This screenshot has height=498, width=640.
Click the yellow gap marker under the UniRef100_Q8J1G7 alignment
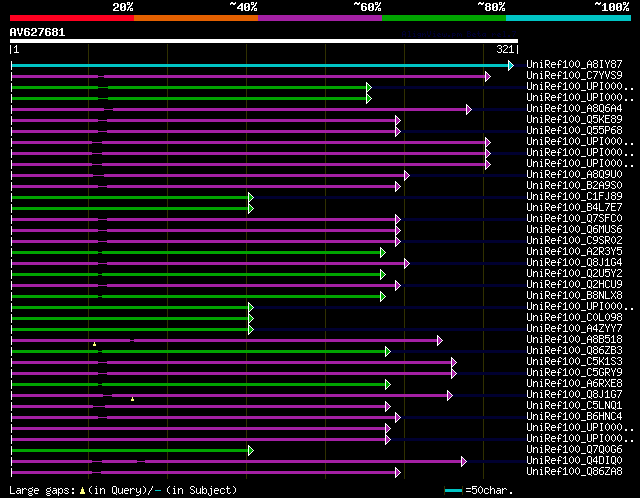[132, 399]
